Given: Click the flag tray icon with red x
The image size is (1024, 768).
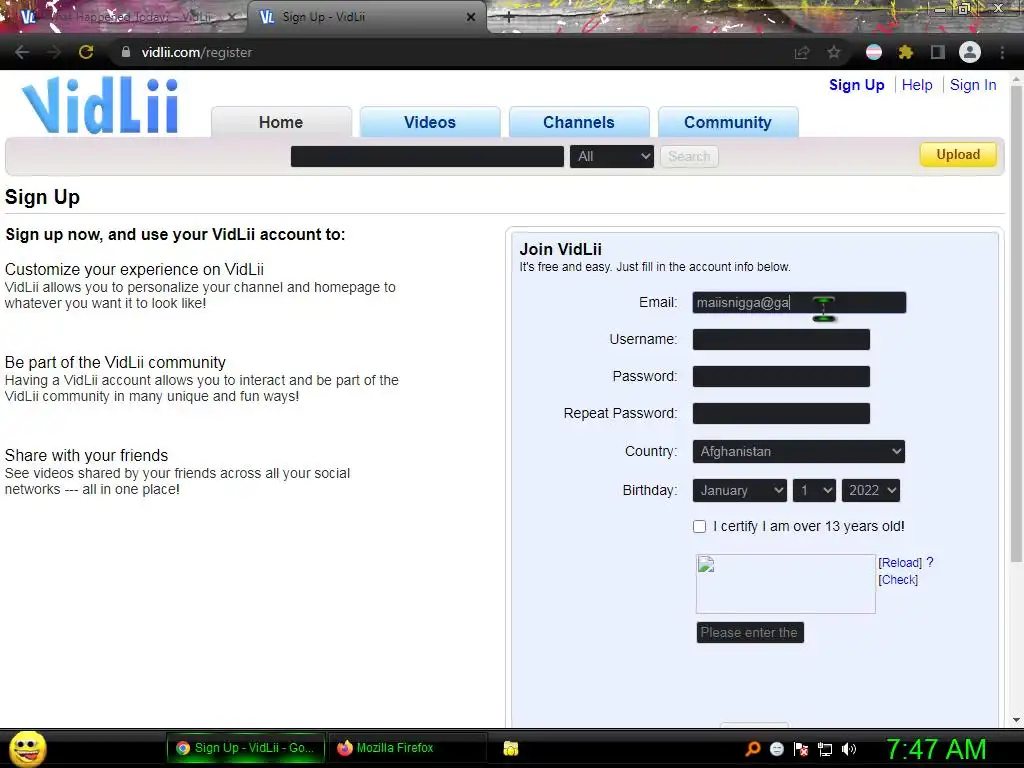Looking at the screenshot, I should [801, 749].
